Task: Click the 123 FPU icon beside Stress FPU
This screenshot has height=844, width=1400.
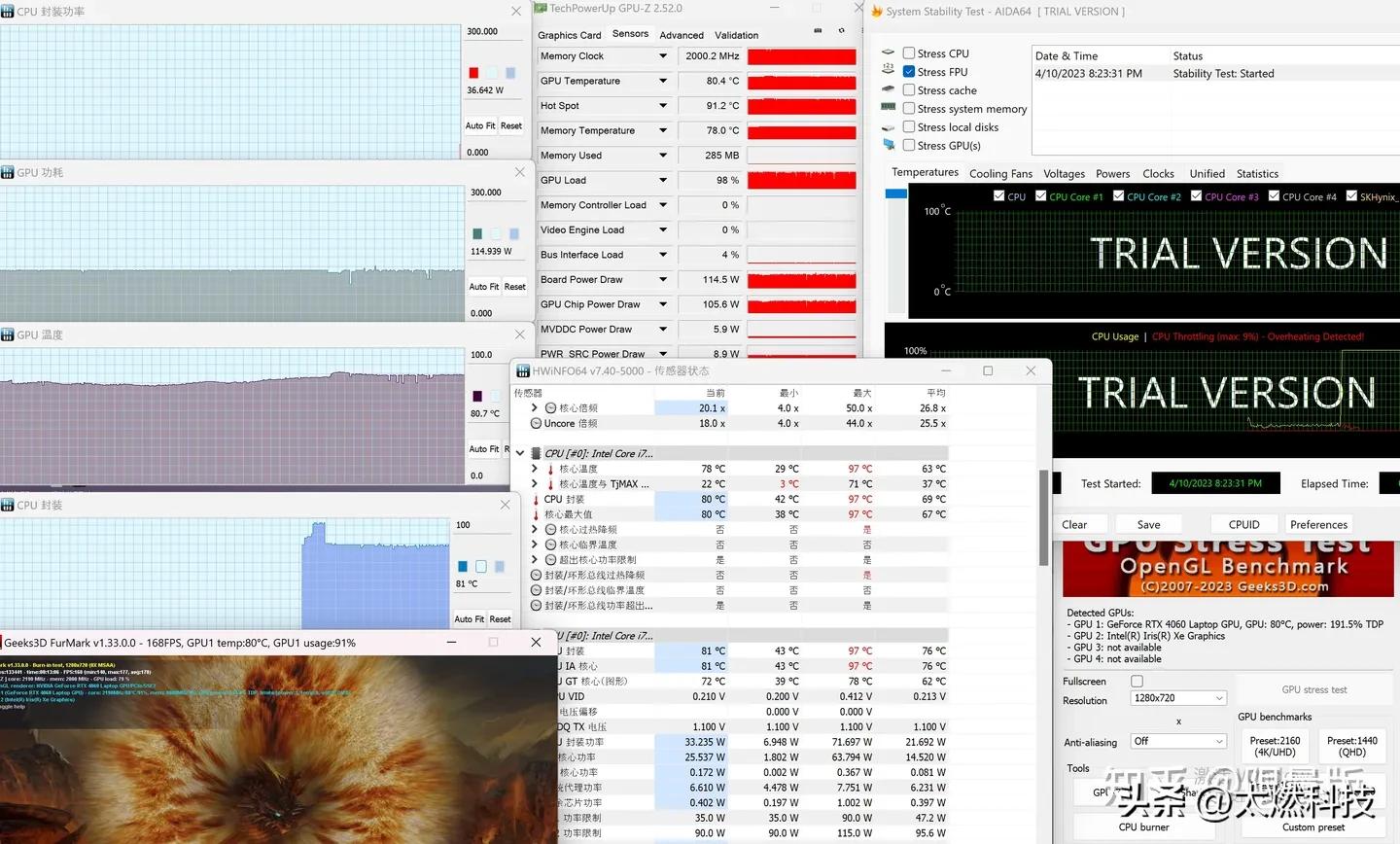Action: (888, 69)
